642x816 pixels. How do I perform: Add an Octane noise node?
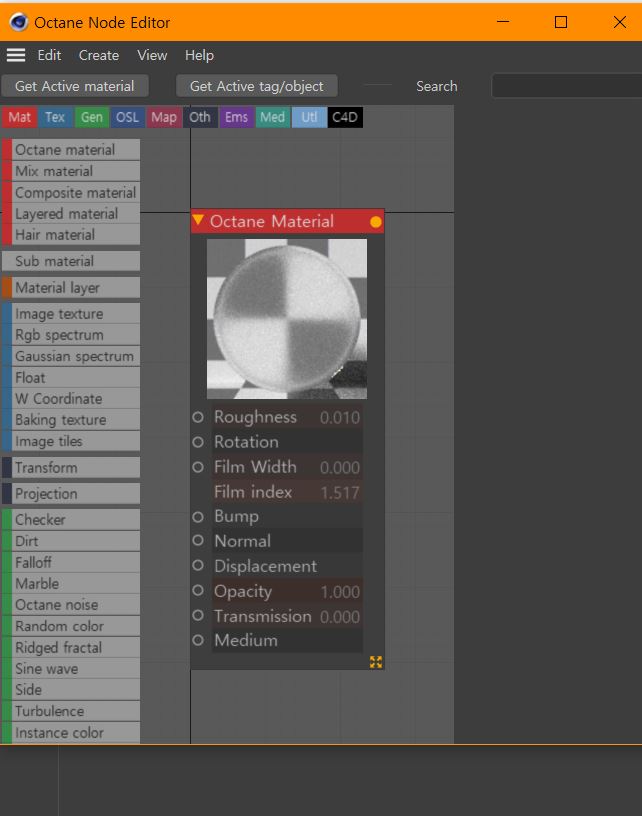(x=71, y=605)
